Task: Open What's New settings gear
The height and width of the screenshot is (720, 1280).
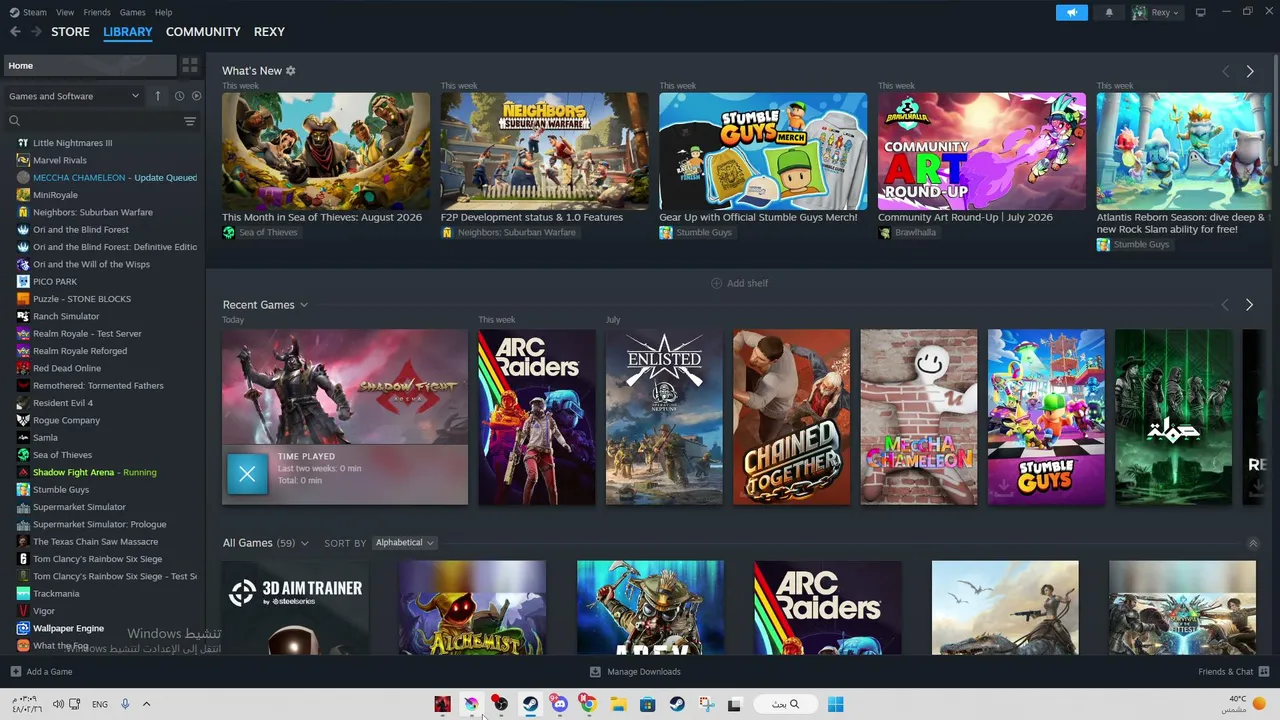Action: click(291, 71)
